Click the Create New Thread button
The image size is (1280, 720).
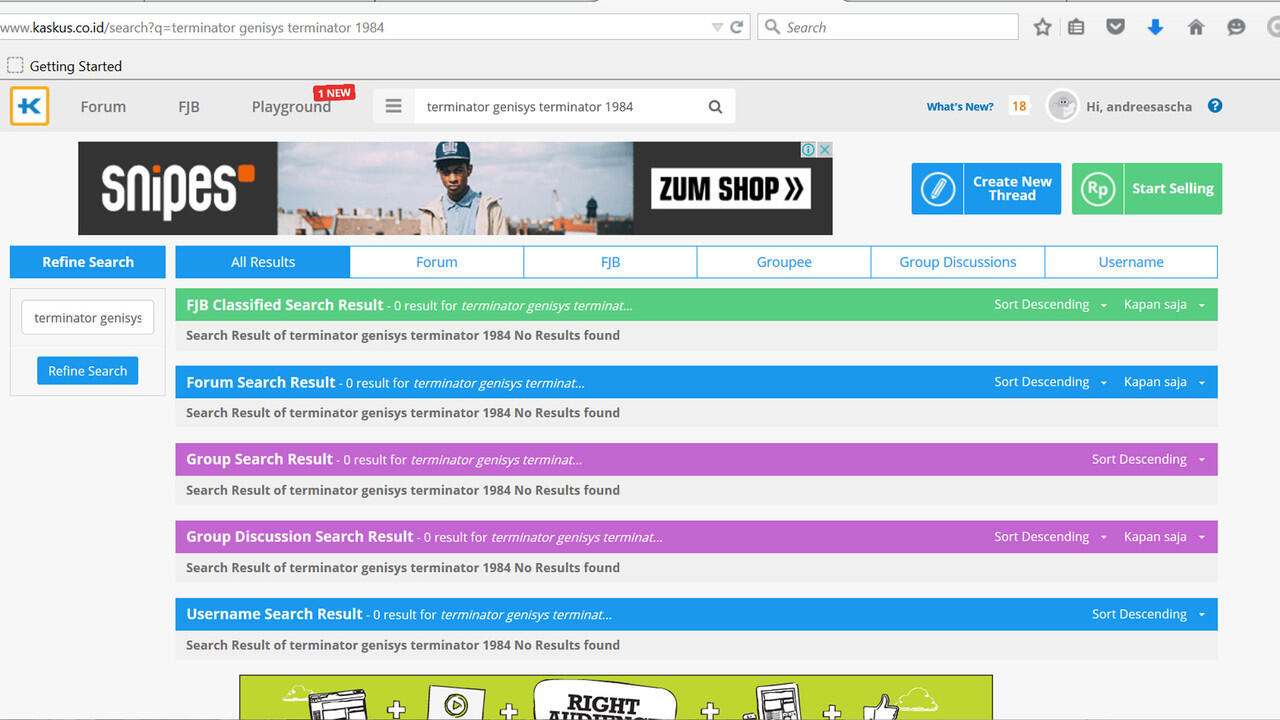click(x=987, y=189)
